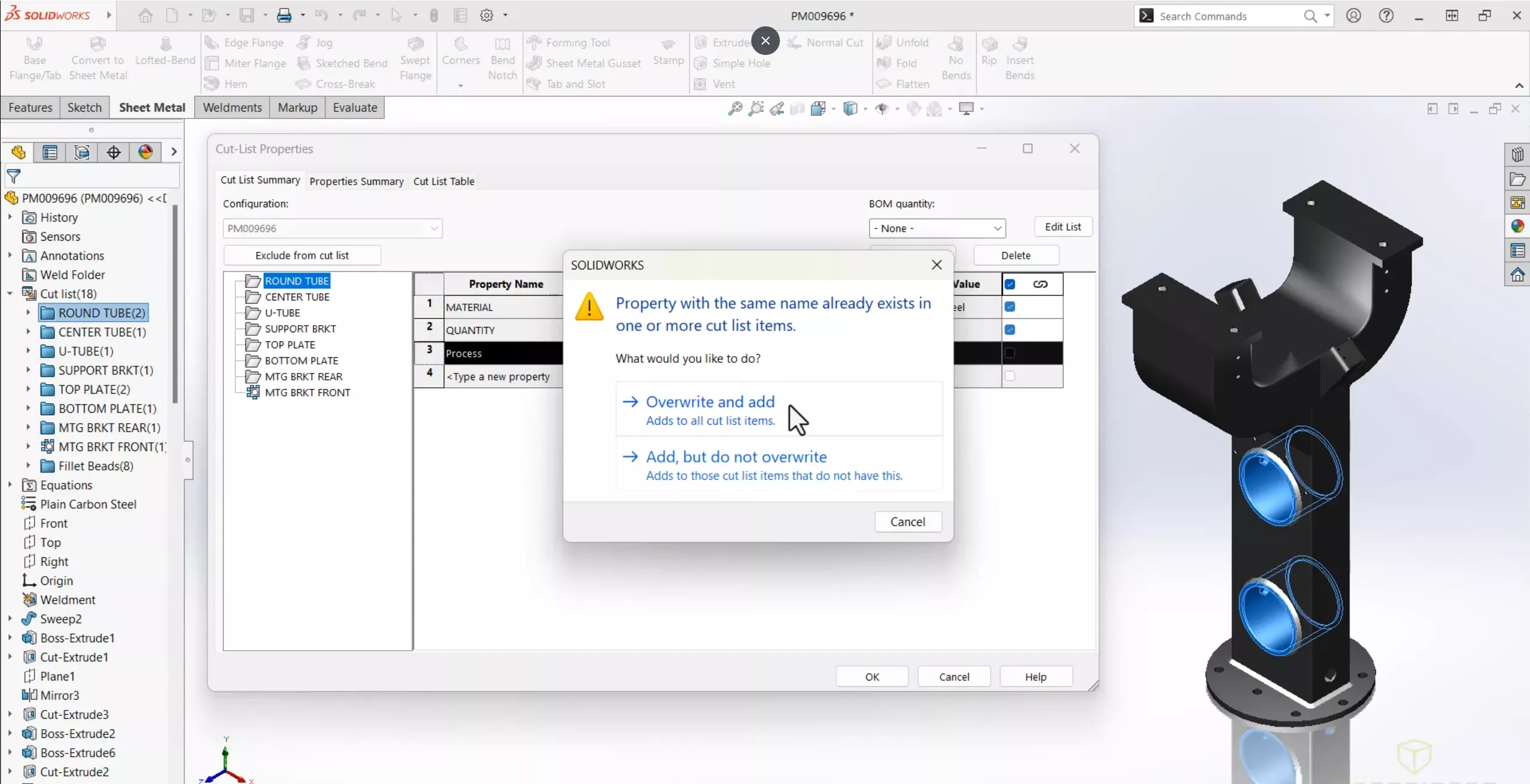The height and width of the screenshot is (784, 1530).
Task: Click the Zoom to Fit magnifier icon
Action: click(x=735, y=109)
